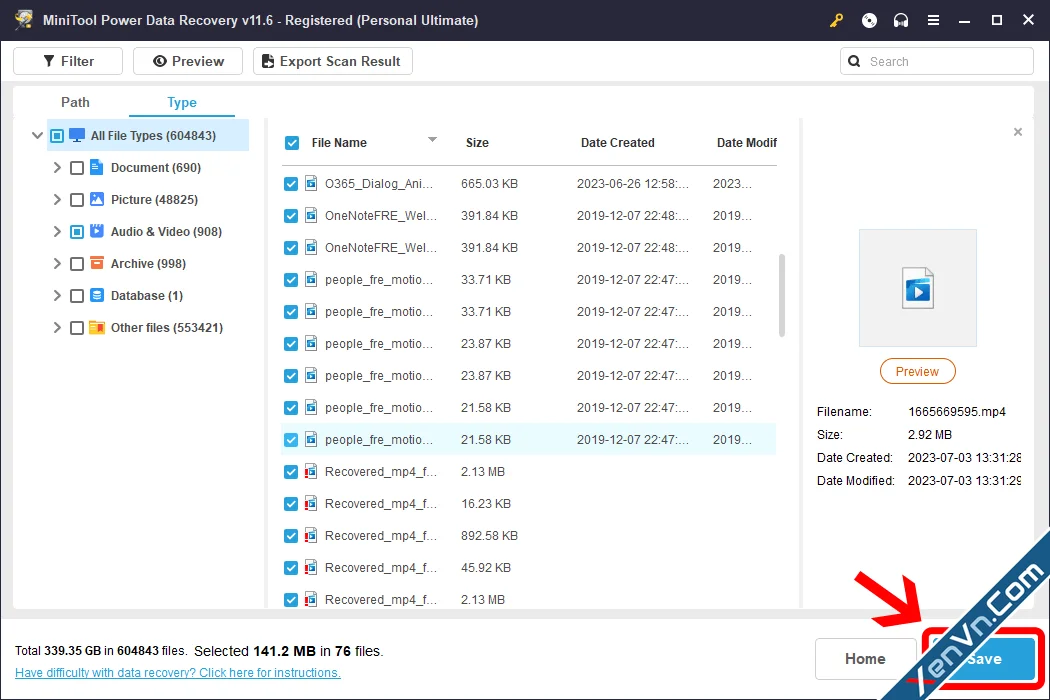Click the File Name sort arrow
1050x700 pixels.
433,139
